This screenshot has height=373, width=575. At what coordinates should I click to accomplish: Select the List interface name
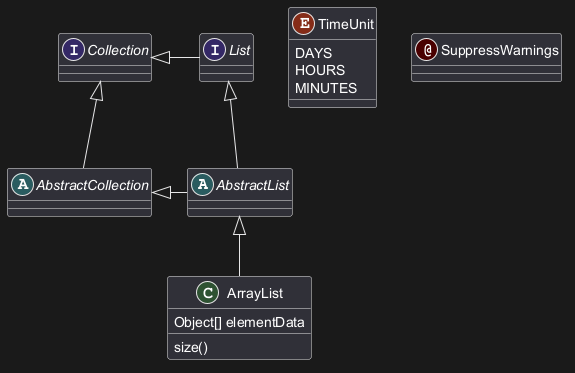click(x=239, y=50)
